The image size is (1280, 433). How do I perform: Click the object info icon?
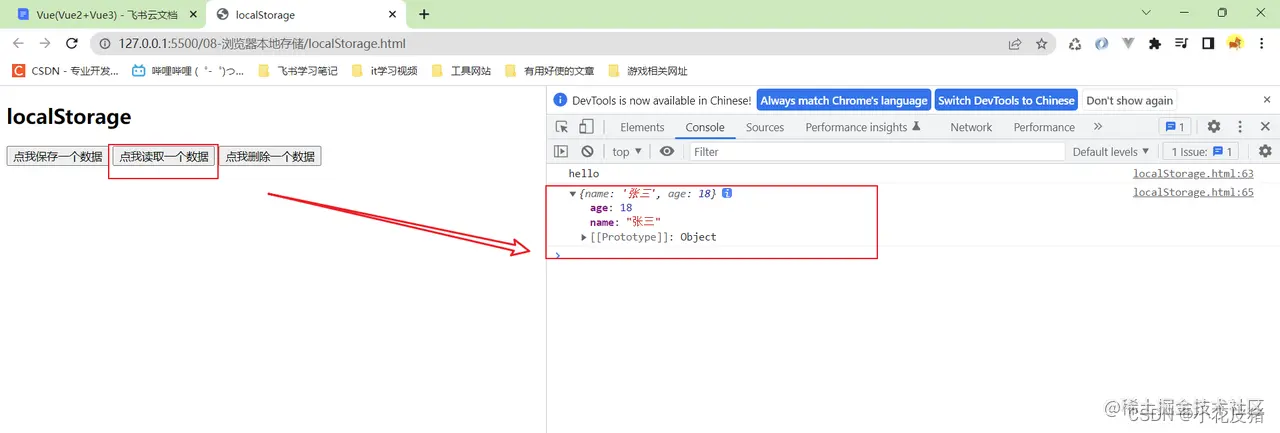coord(727,192)
